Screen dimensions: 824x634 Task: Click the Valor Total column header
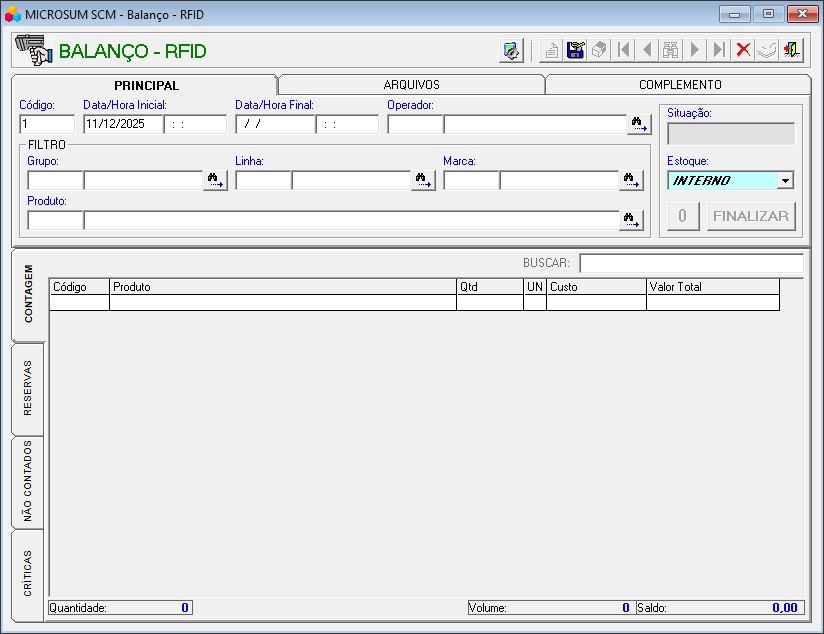click(713, 287)
